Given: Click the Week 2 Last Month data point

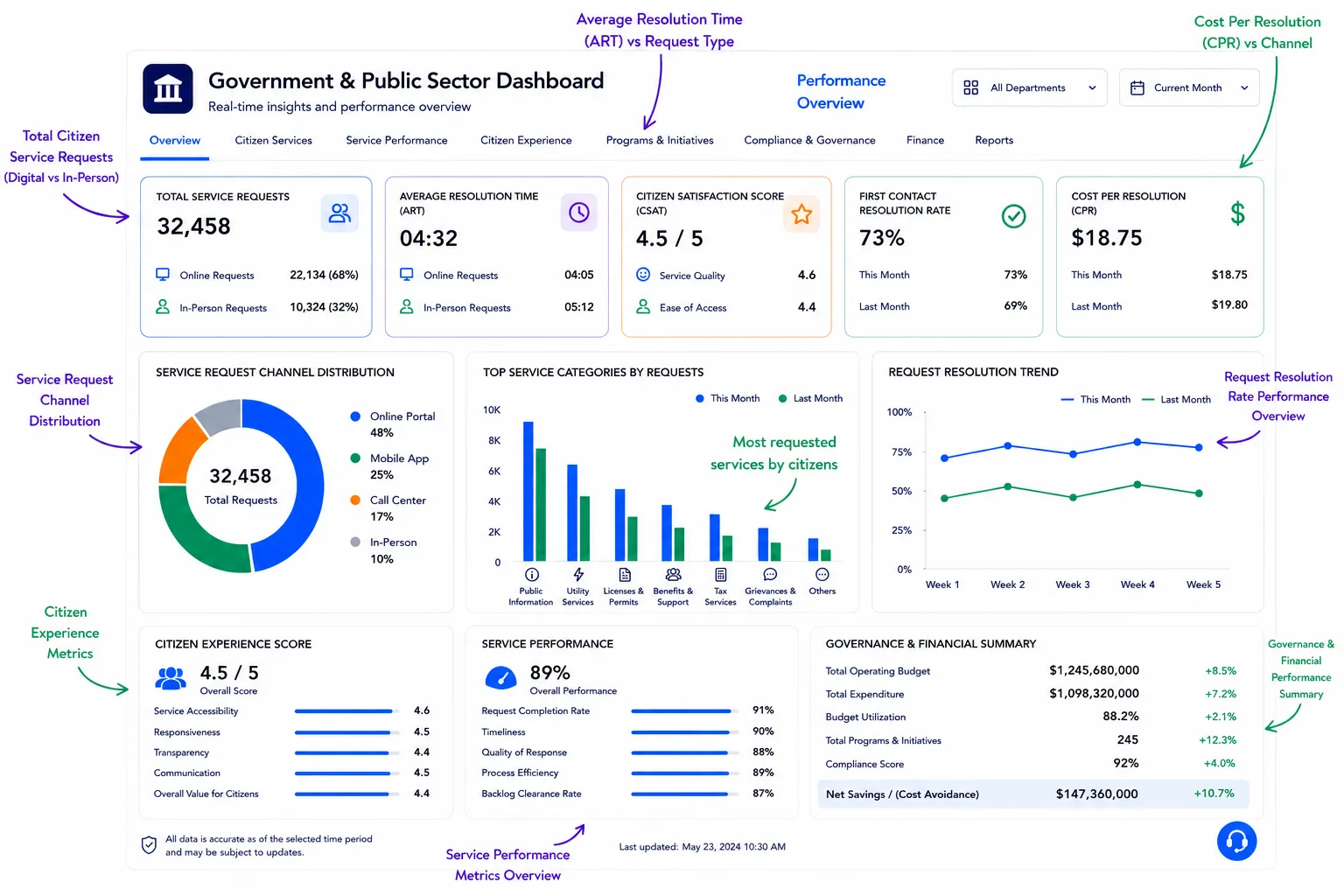Looking at the screenshot, I should [x=1008, y=486].
